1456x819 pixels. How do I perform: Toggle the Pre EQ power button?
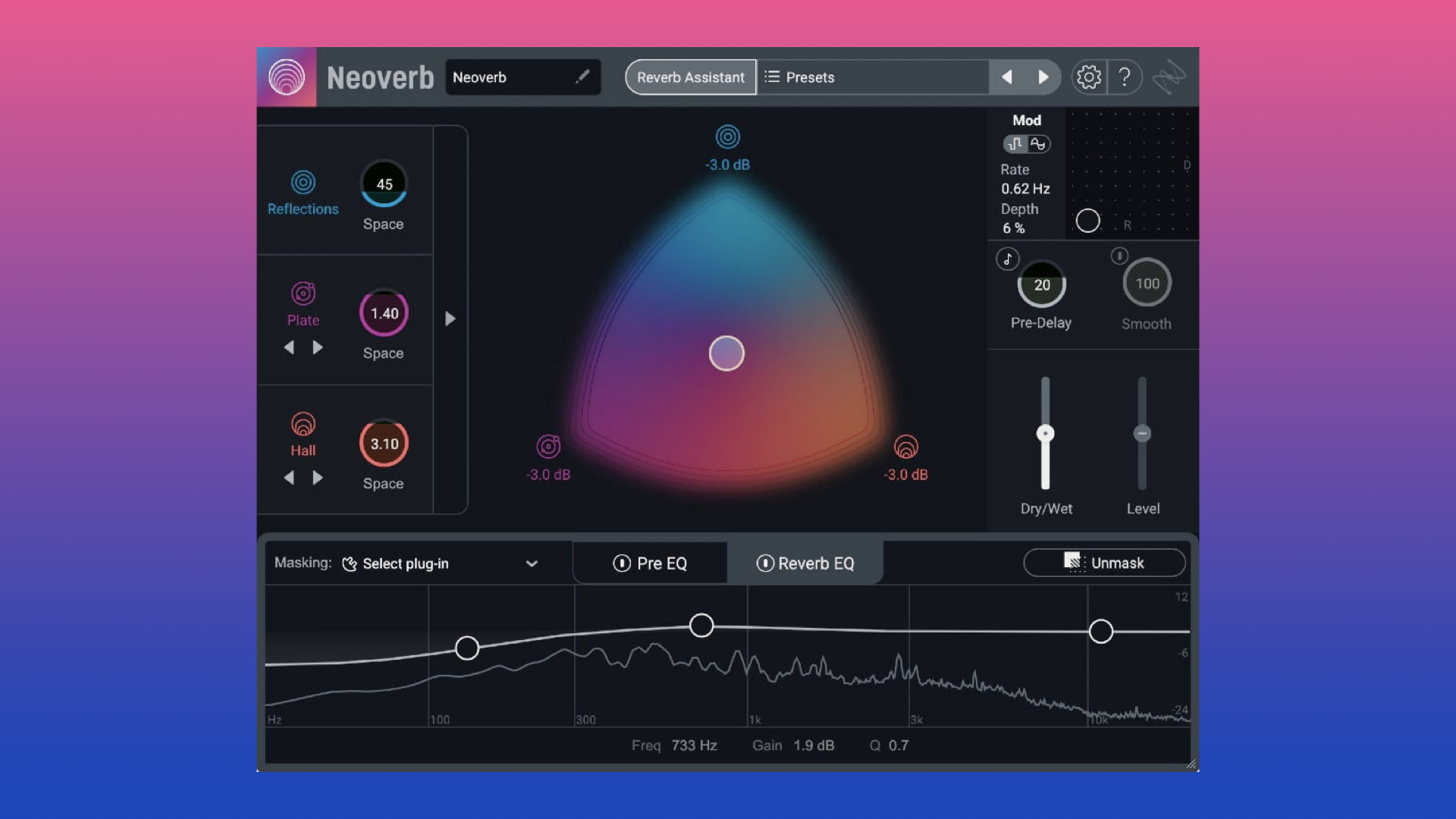tap(622, 563)
